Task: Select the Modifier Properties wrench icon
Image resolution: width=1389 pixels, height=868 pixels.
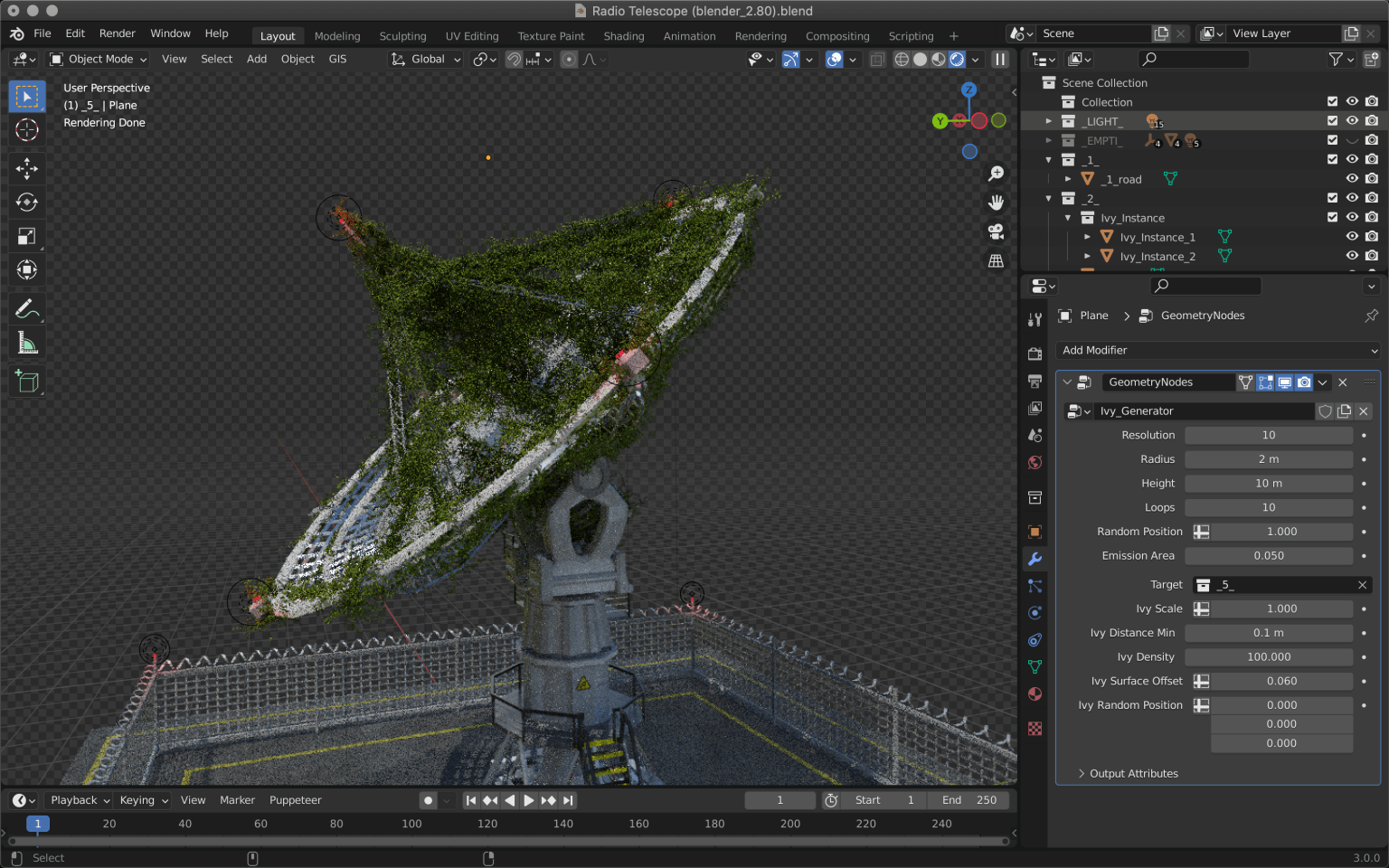Action: (1035, 559)
